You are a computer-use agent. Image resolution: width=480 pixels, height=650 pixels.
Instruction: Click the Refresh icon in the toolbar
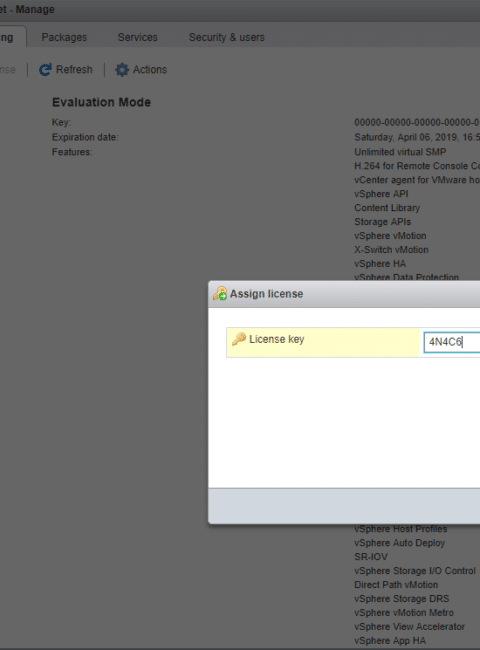[45, 70]
